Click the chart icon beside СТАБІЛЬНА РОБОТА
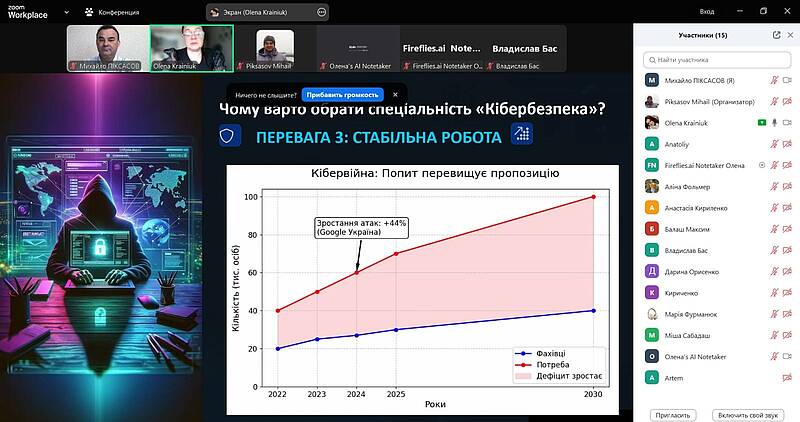 point(521,134)
